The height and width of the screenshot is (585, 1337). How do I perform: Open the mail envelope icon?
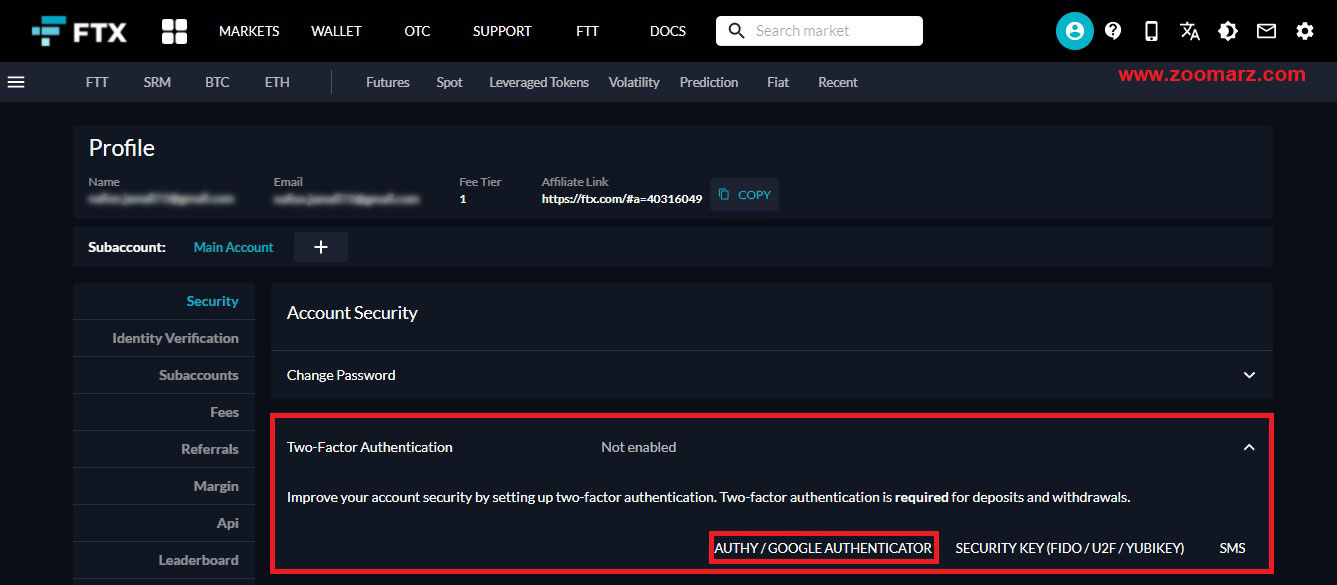coord(1266,31)
